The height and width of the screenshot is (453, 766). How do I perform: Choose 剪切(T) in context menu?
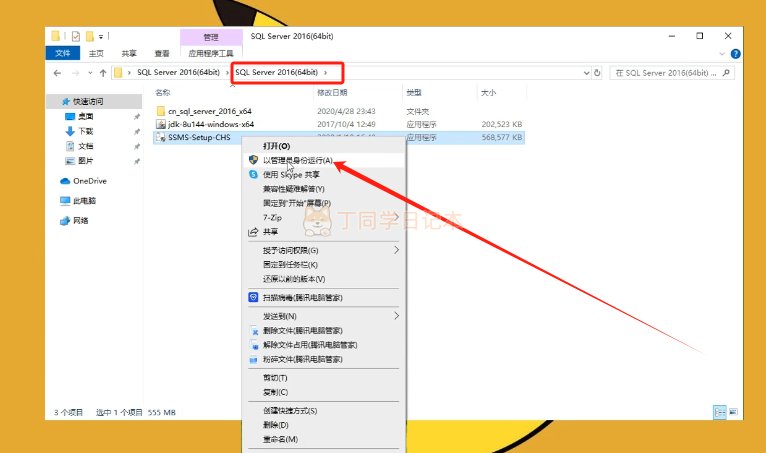tap(324, 378)
